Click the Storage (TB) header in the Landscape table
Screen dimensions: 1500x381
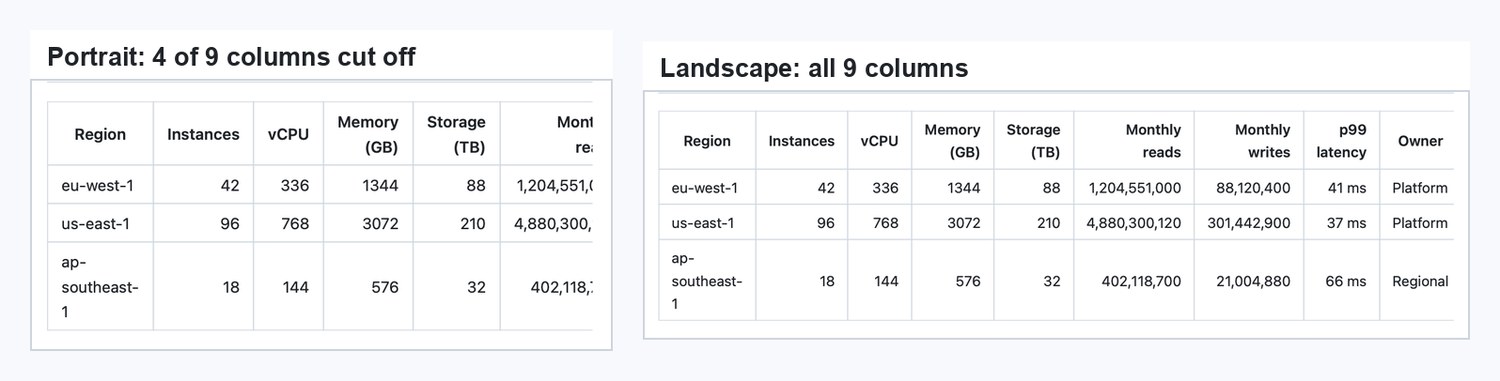pyautogui.click(x=1033, y=141)
